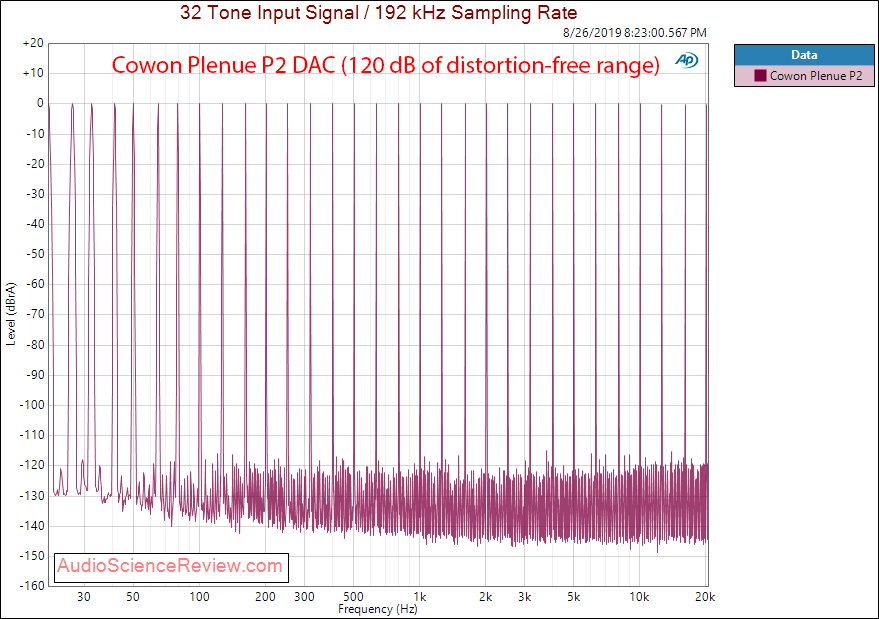Click the '-60' y-axis tick label
This screenshot has height=619, width=879.
pyautogui.click(x=35, y=284)
